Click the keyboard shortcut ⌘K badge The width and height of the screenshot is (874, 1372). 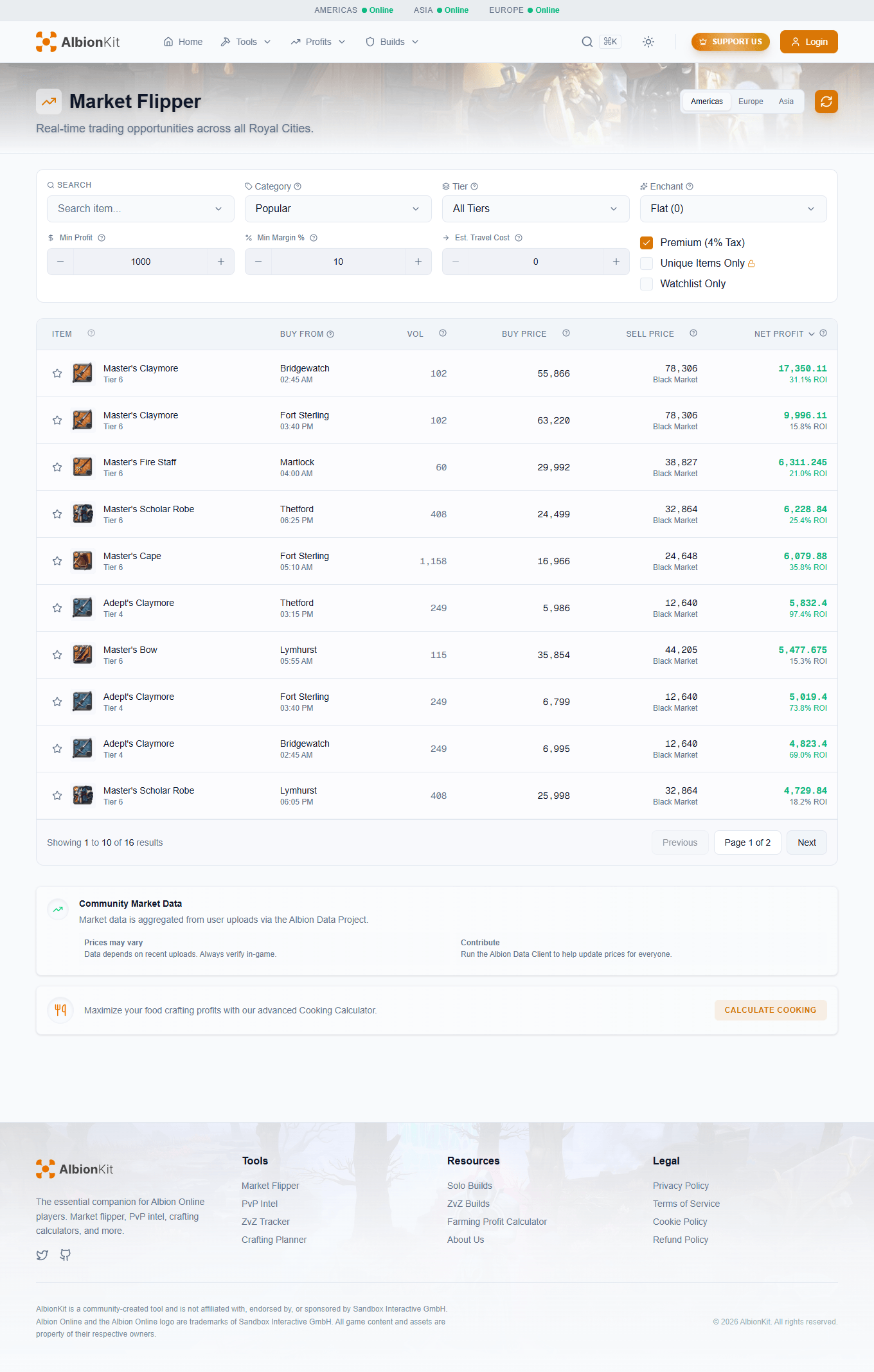click(611, 42)
